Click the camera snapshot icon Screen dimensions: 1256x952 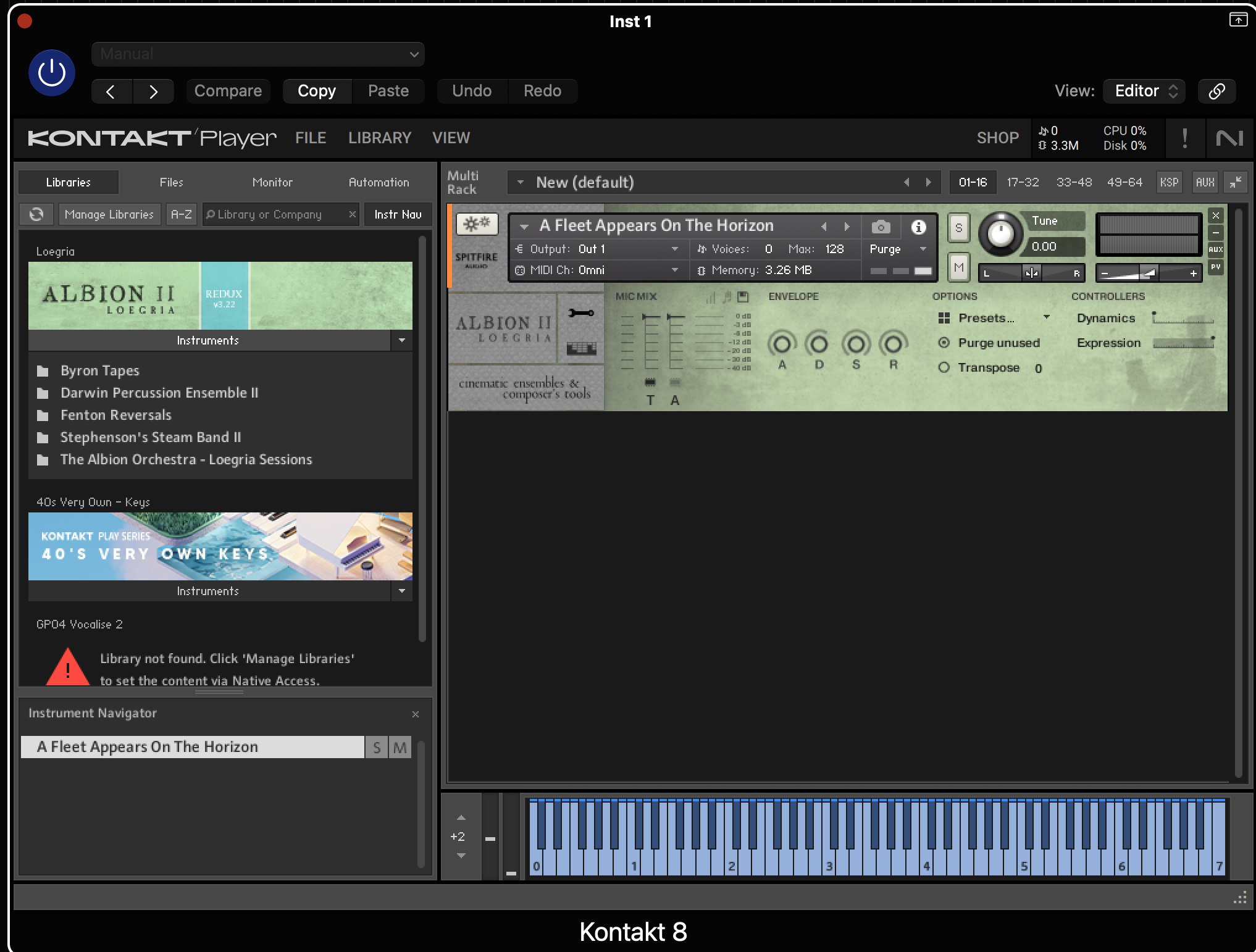881,227
